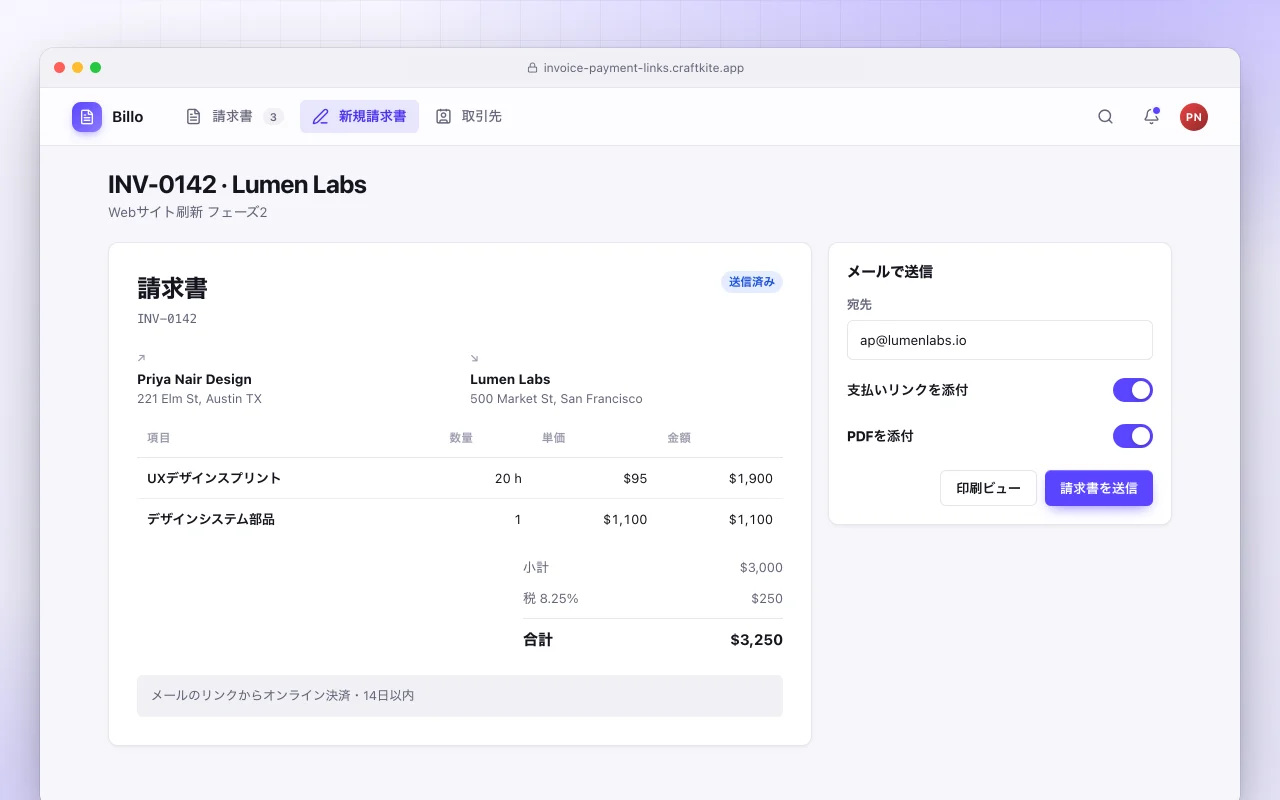
Task: Click the arrow icon above Priya Nair Design
Action: [141, 358]
